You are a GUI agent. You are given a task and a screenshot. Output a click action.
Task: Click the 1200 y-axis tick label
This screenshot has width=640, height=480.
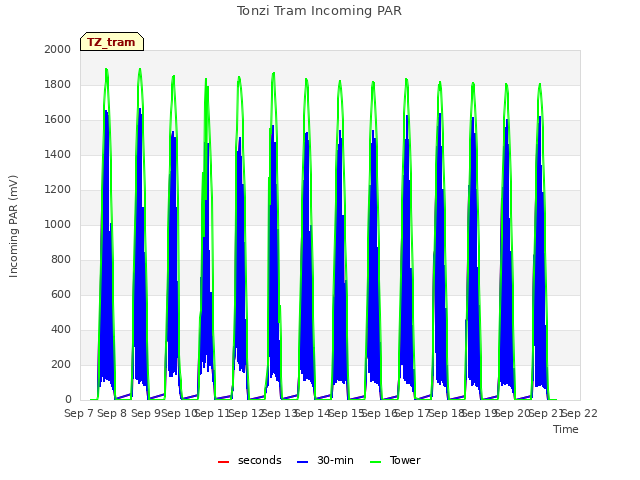pyautogui.click(x=58, y=189)
